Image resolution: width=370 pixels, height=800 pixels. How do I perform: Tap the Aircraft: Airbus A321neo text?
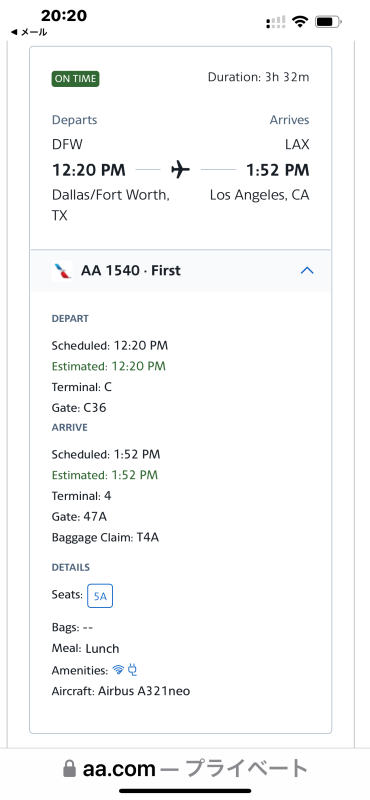click(121, 691)
